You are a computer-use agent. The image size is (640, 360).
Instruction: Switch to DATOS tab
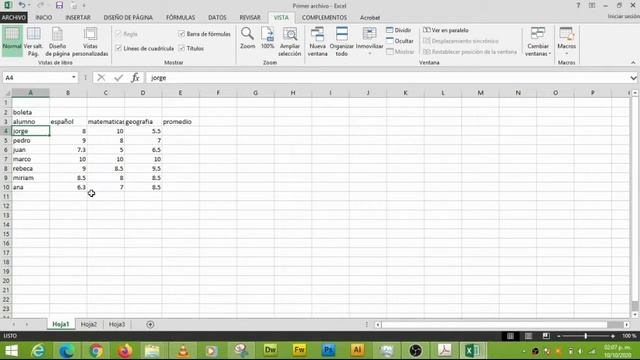tap(217, 18)
